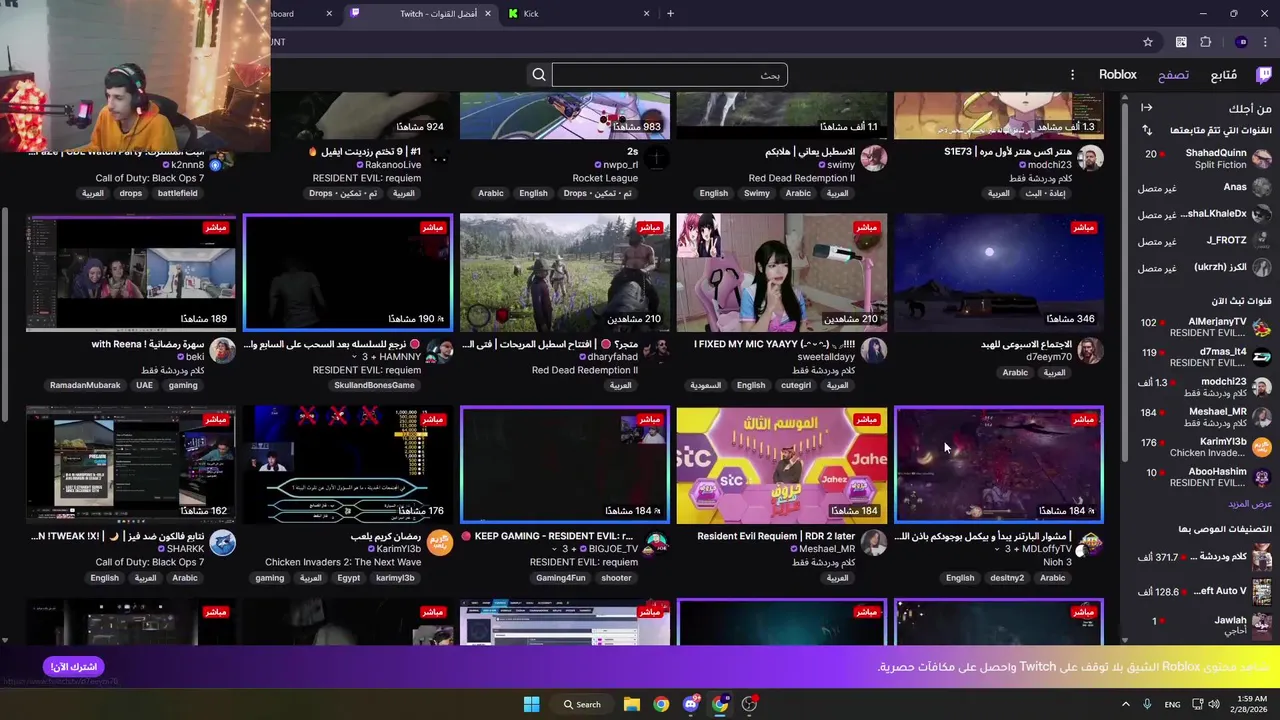Open File Explorer from the taskbar

(x=632, y=704)
